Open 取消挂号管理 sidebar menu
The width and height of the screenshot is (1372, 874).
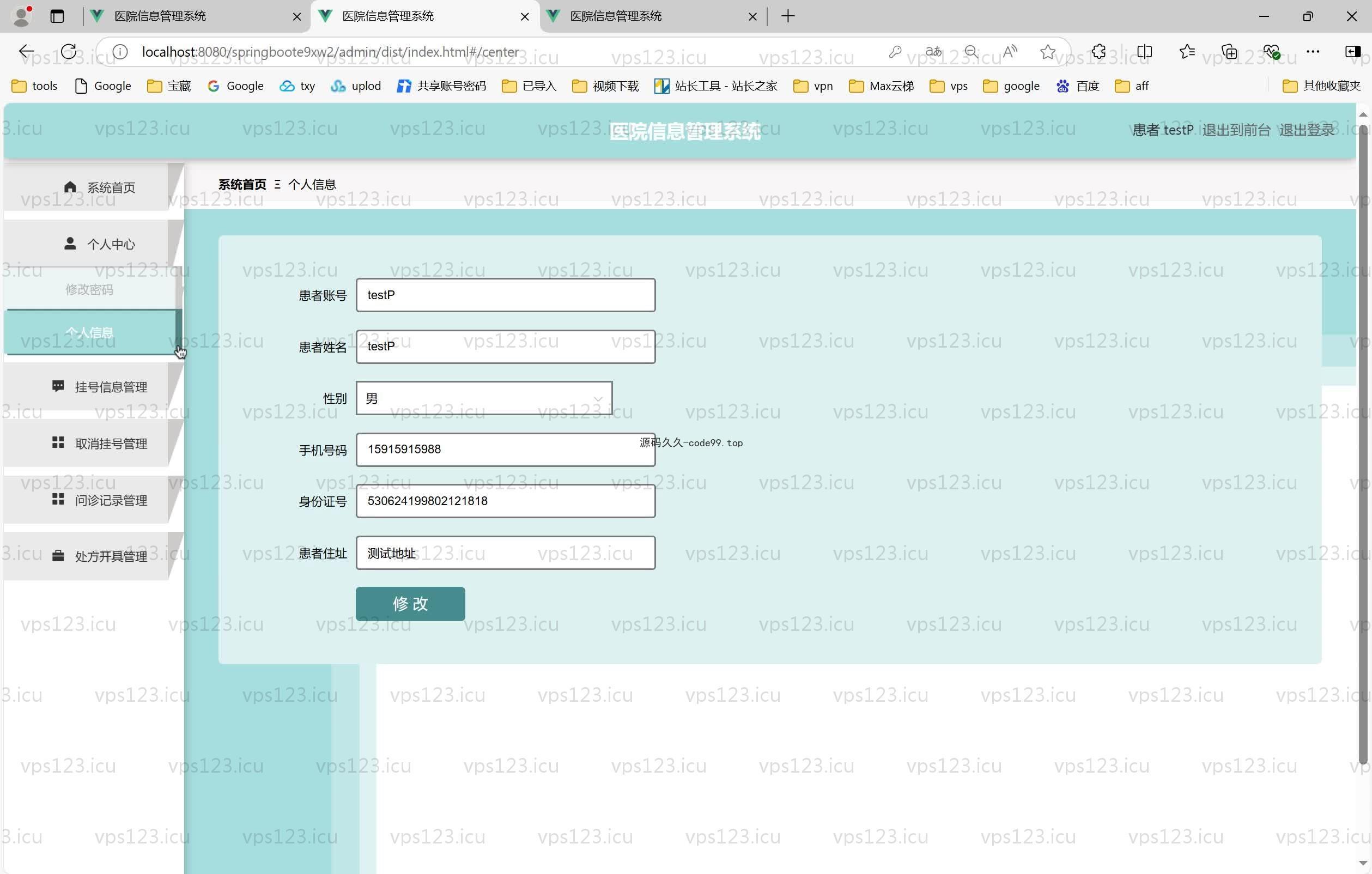point(93,444)
